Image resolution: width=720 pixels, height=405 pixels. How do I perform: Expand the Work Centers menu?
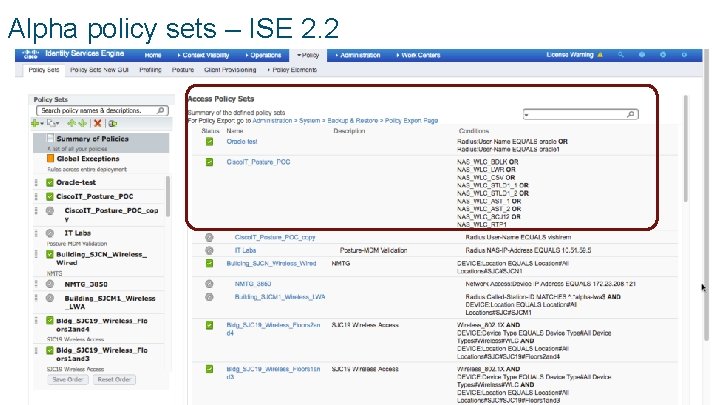point(418,55)
